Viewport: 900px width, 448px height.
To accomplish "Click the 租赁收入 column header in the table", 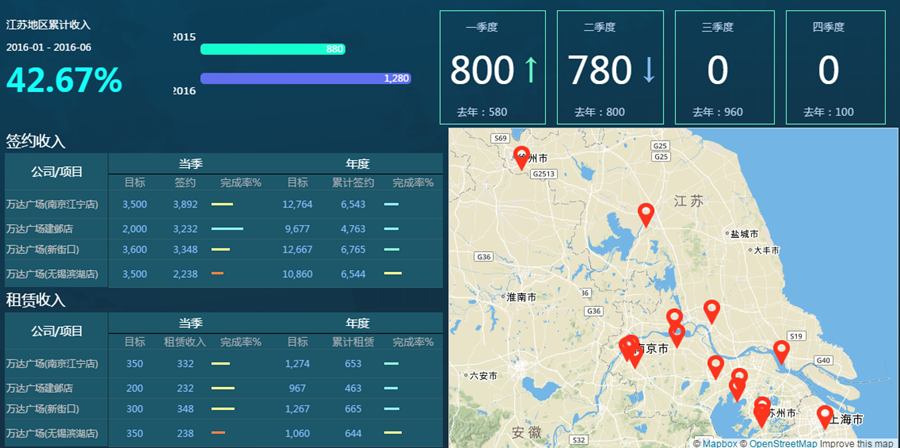I will [185, 342].
